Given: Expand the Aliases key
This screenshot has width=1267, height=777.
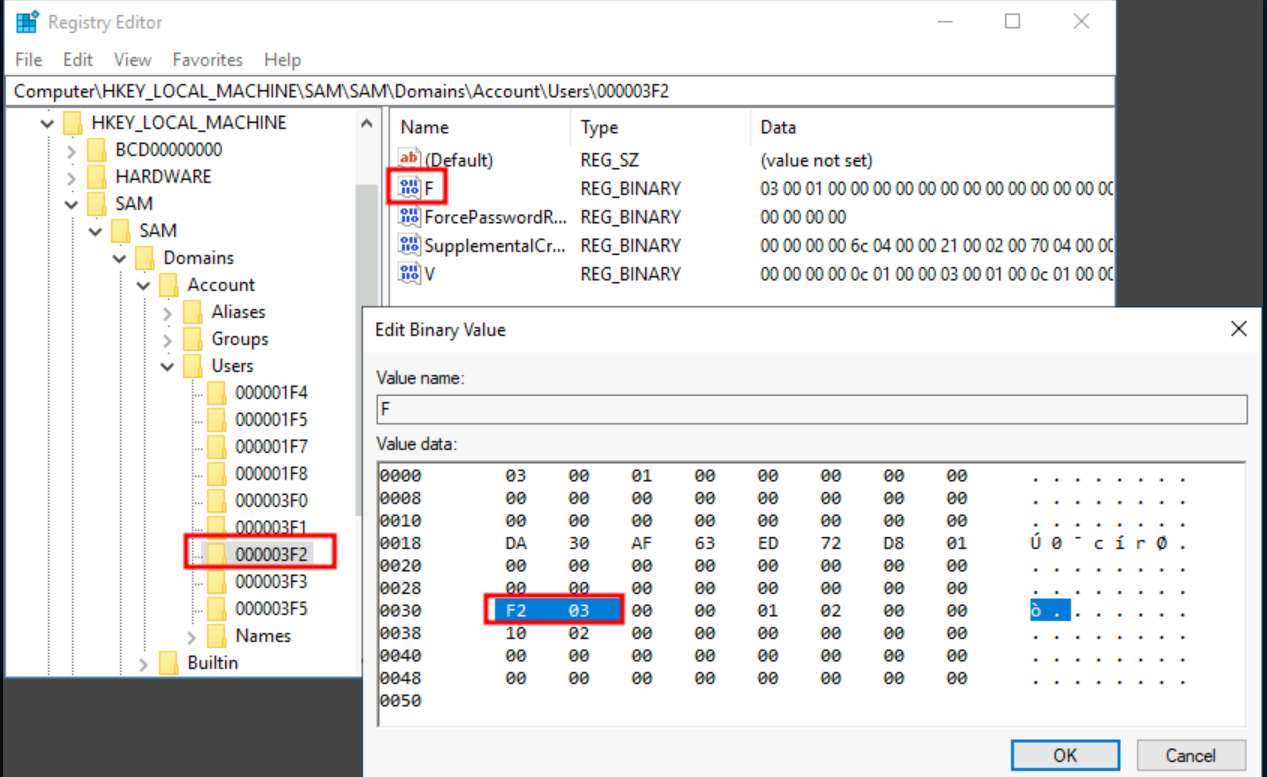Looking at the screenshot, I should tap(167, 313).
